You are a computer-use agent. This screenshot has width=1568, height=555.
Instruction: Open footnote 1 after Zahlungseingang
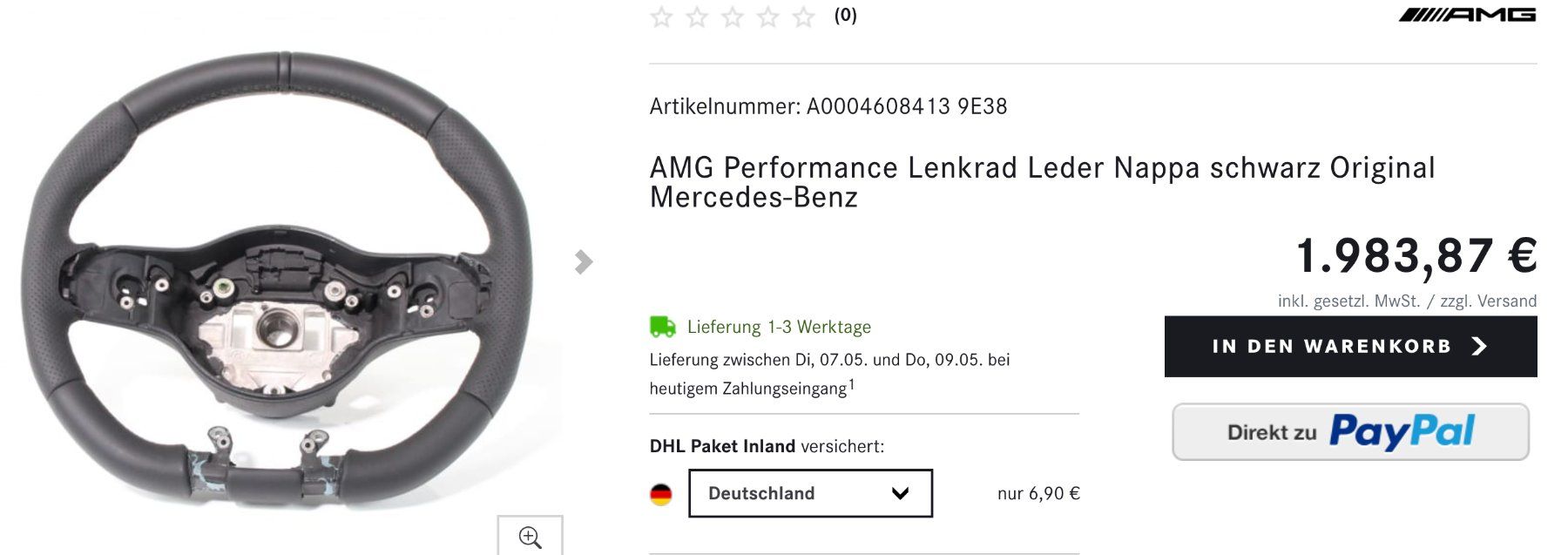tap(851, 383)
